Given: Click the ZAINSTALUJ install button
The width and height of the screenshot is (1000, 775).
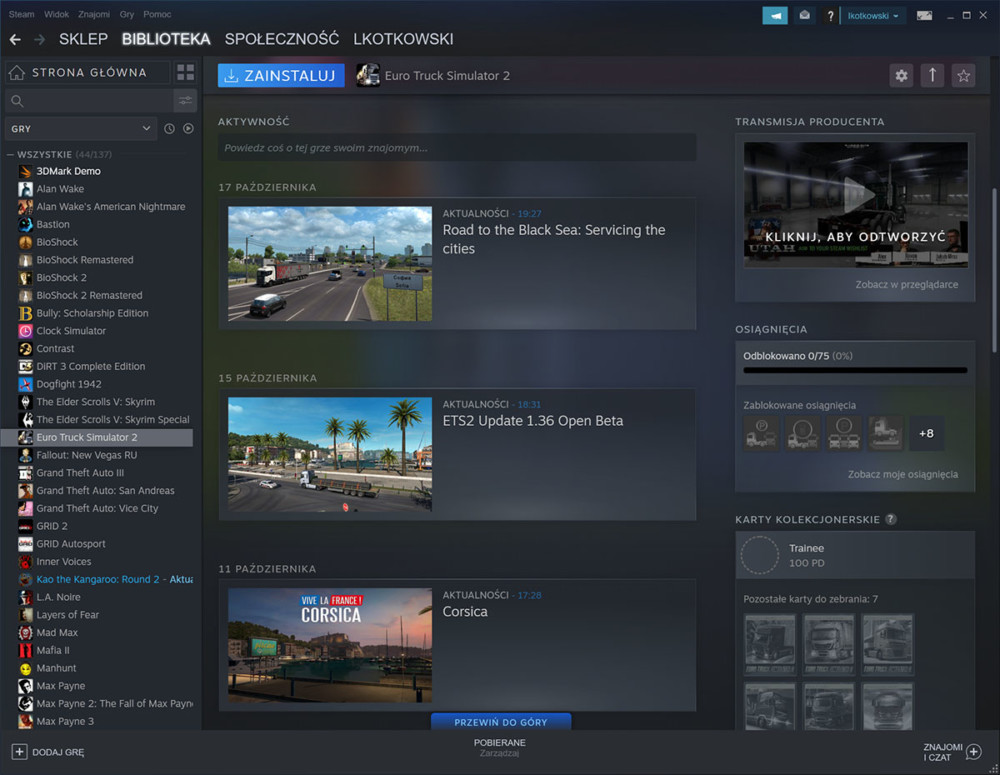Looking at the screenshot, I should [281, 75].
